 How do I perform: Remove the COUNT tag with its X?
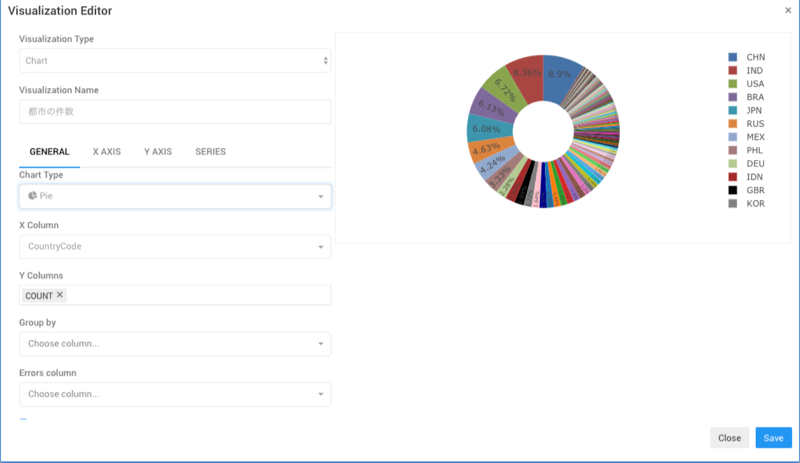coord(60,295)
